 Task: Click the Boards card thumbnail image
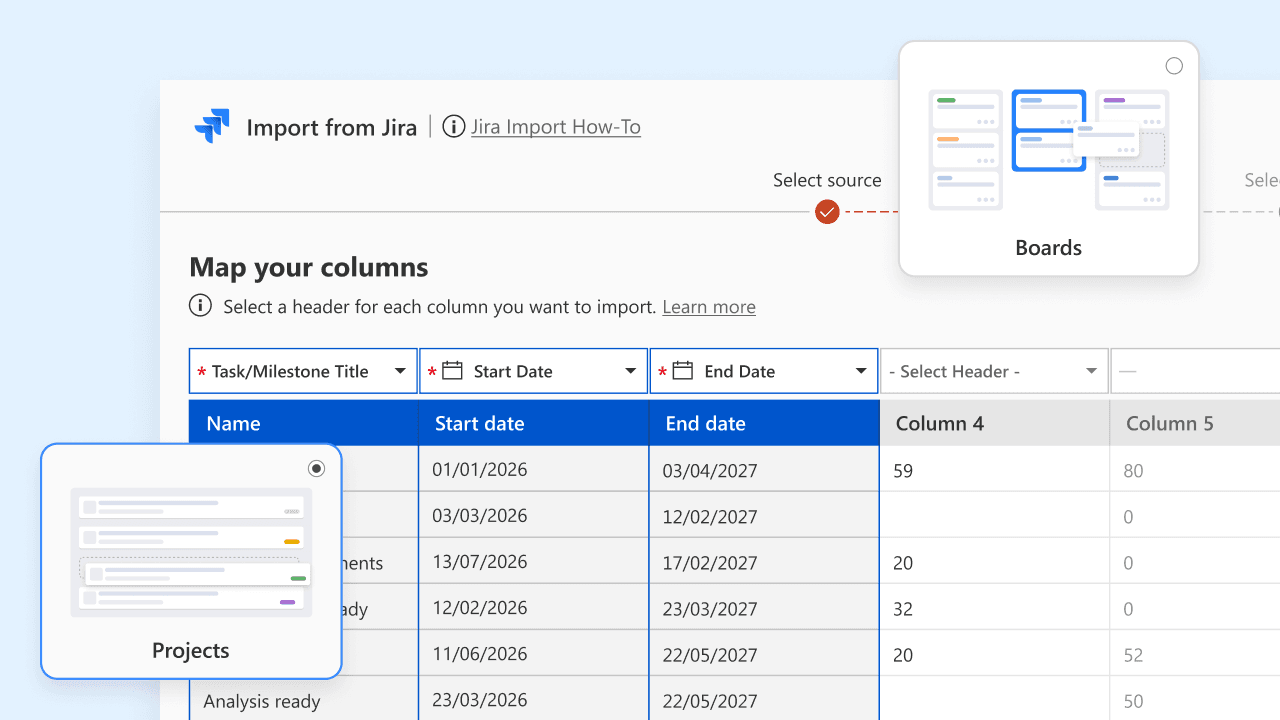pos(1048,150)
